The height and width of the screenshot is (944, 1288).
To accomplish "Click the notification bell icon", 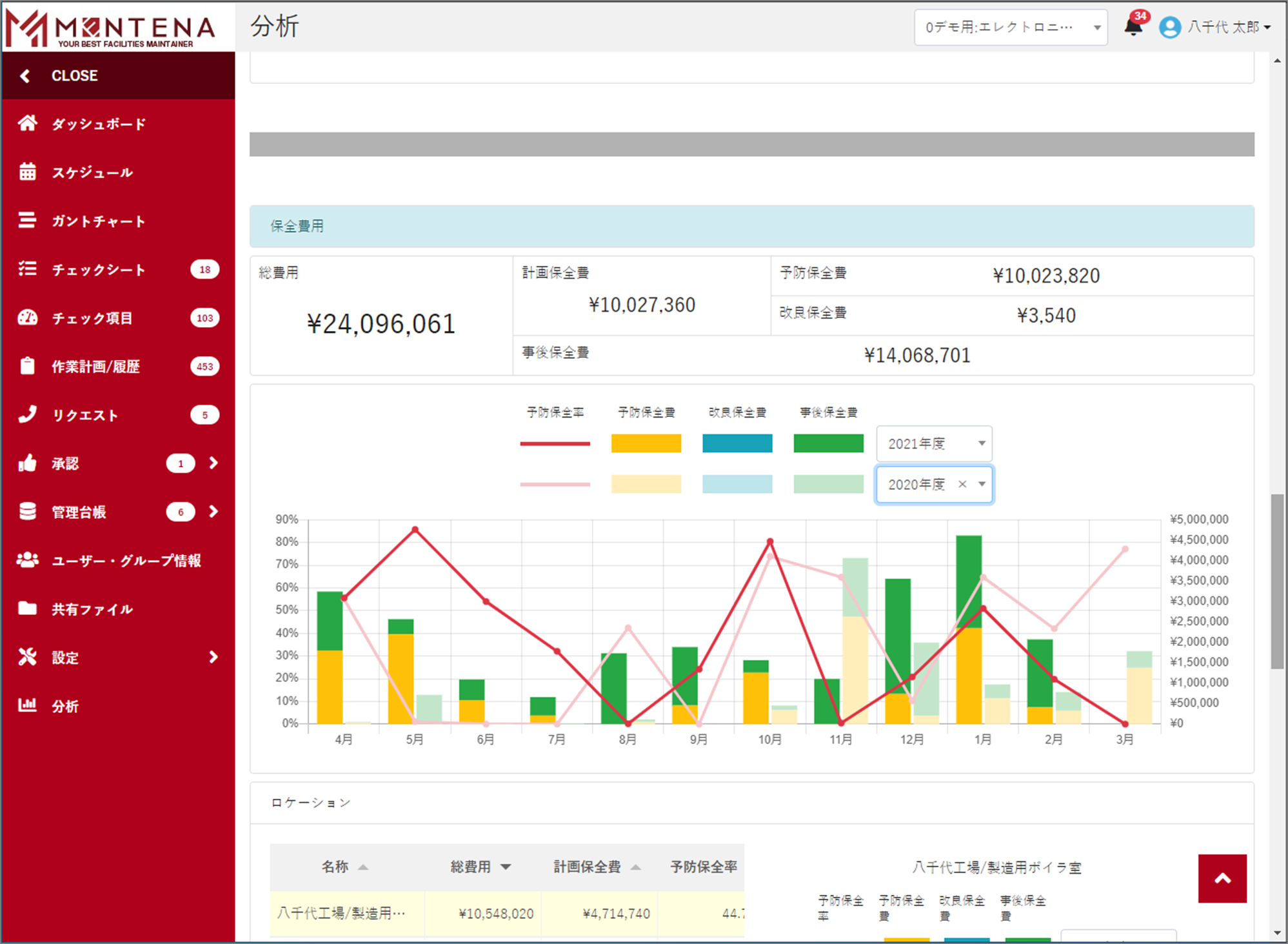I will (x=1133, y=26).
